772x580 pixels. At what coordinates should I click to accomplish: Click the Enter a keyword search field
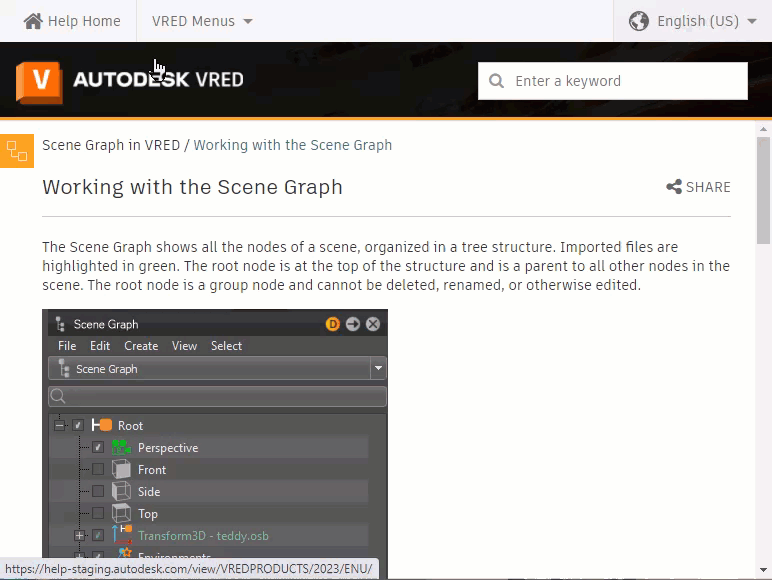[613, 81]
